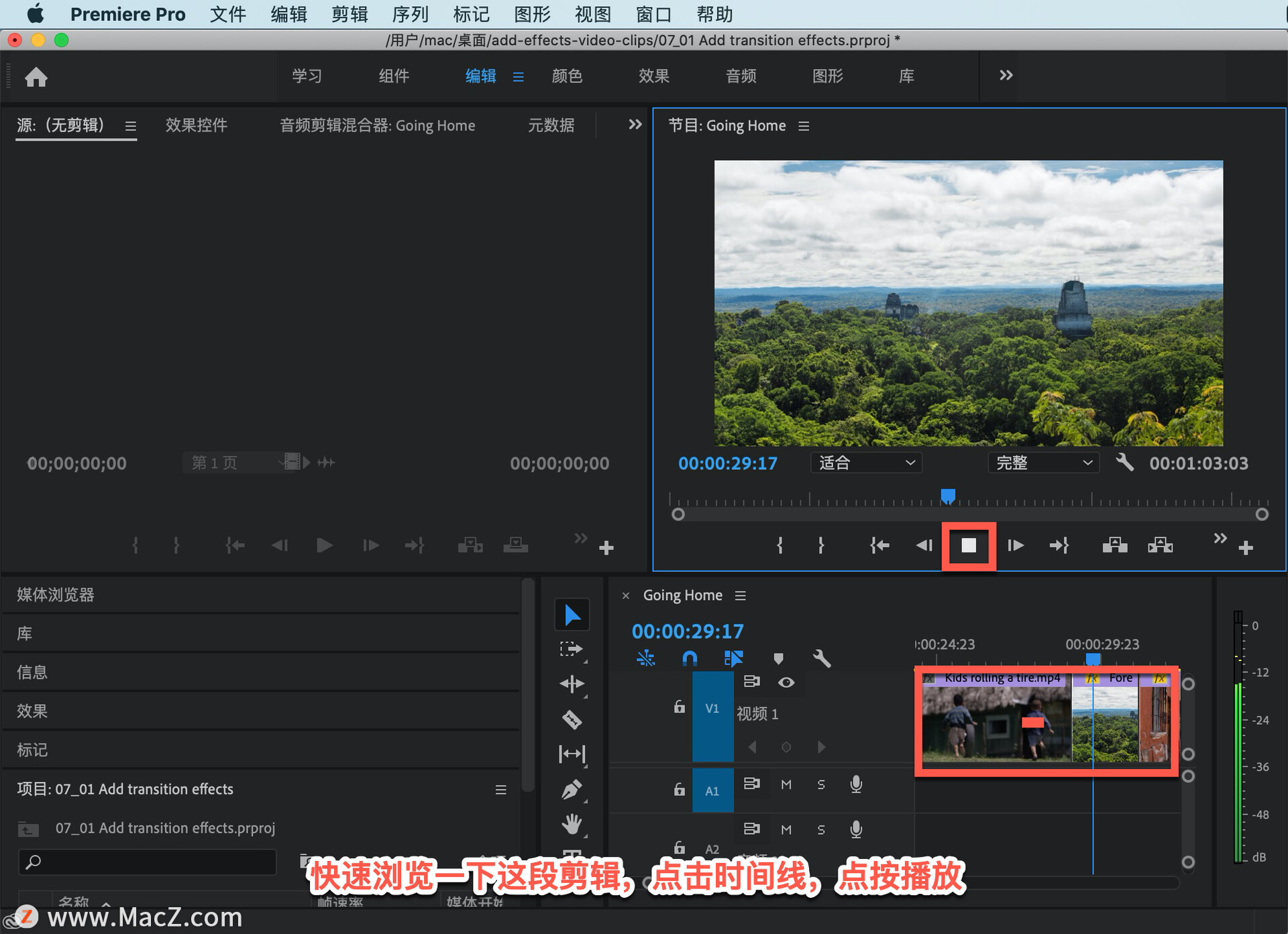Screen dimensions: 1288x934
Task: Step back one frame in Program monitor
Action: [x=924, y=545]
